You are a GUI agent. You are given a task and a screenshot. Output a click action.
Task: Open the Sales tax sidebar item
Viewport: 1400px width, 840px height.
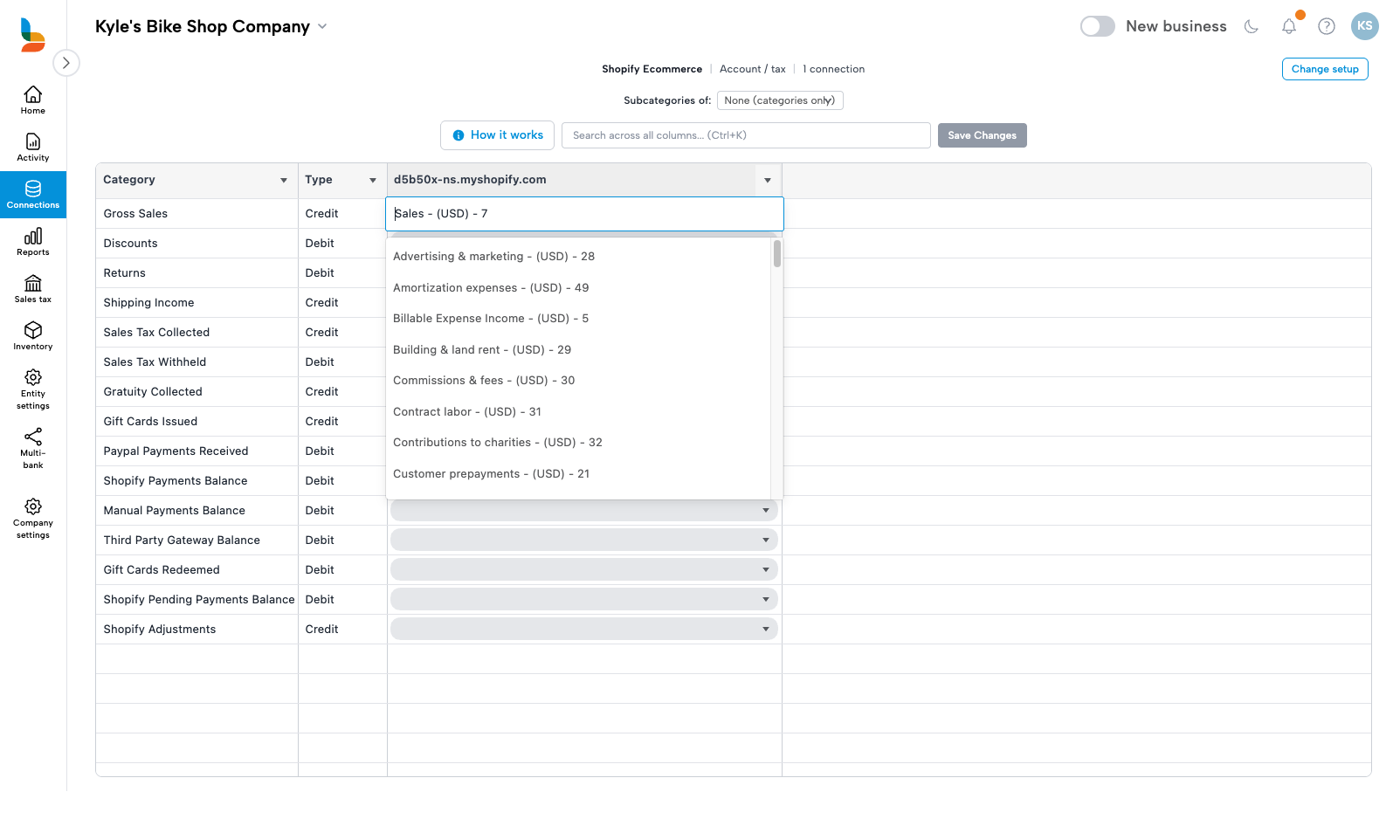tap(33, 289)
